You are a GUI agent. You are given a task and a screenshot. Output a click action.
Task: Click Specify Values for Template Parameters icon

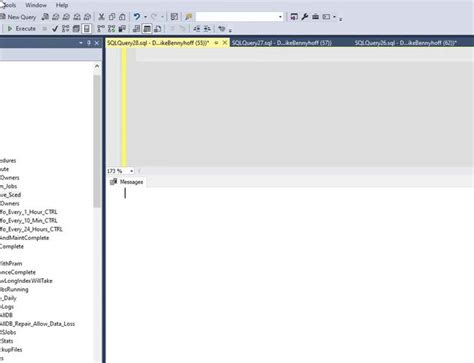[x=222, y=29]
